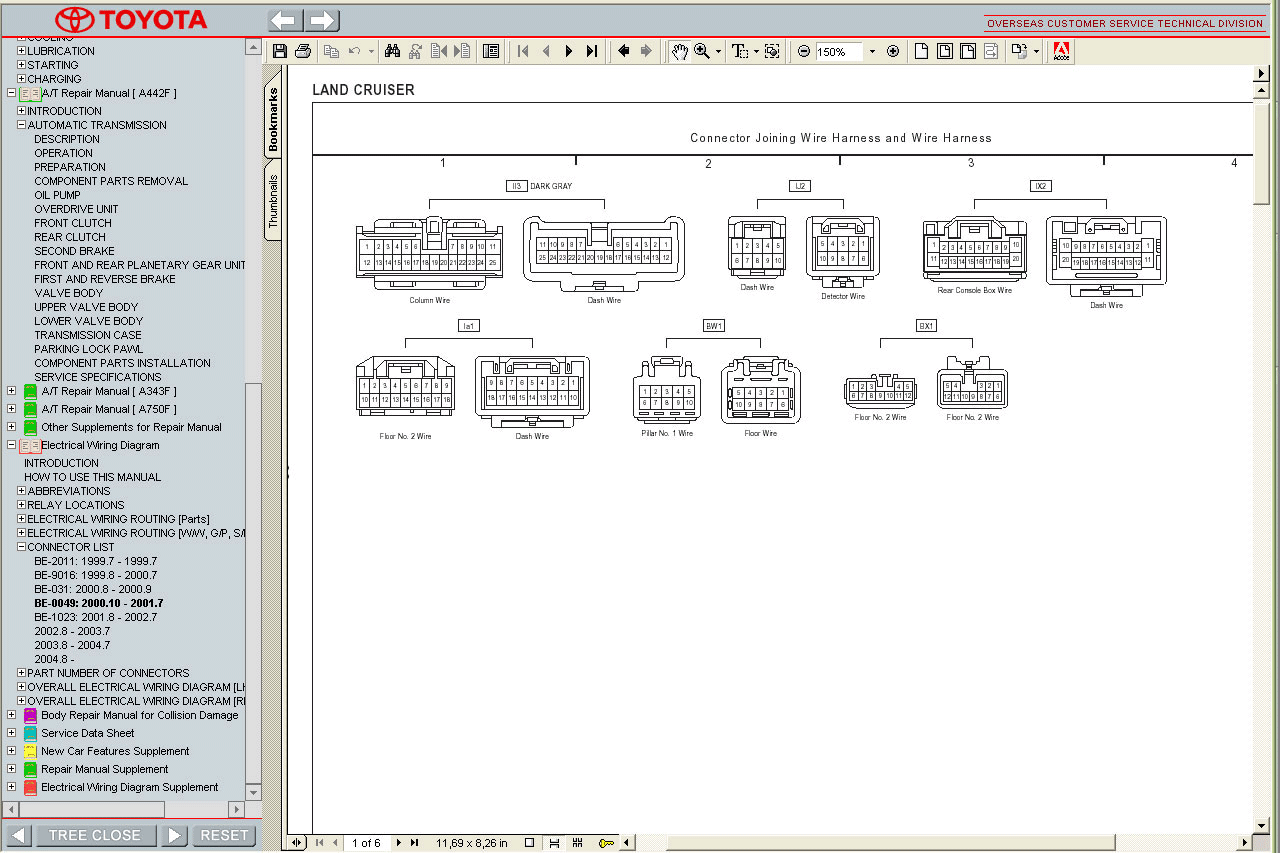Go to previous view black left arrow
The image size is (1280, 853).
(x=623, y=51)
